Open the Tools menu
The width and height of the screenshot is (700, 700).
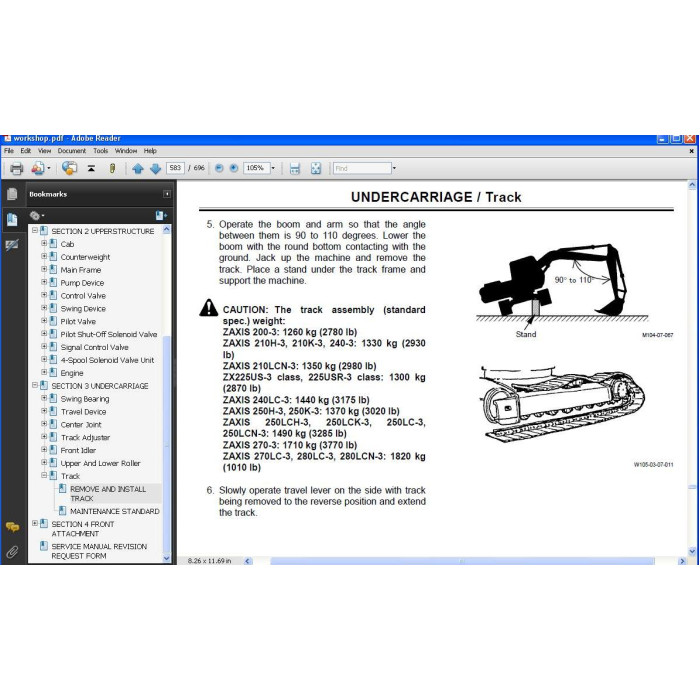(x=100, y=151)
